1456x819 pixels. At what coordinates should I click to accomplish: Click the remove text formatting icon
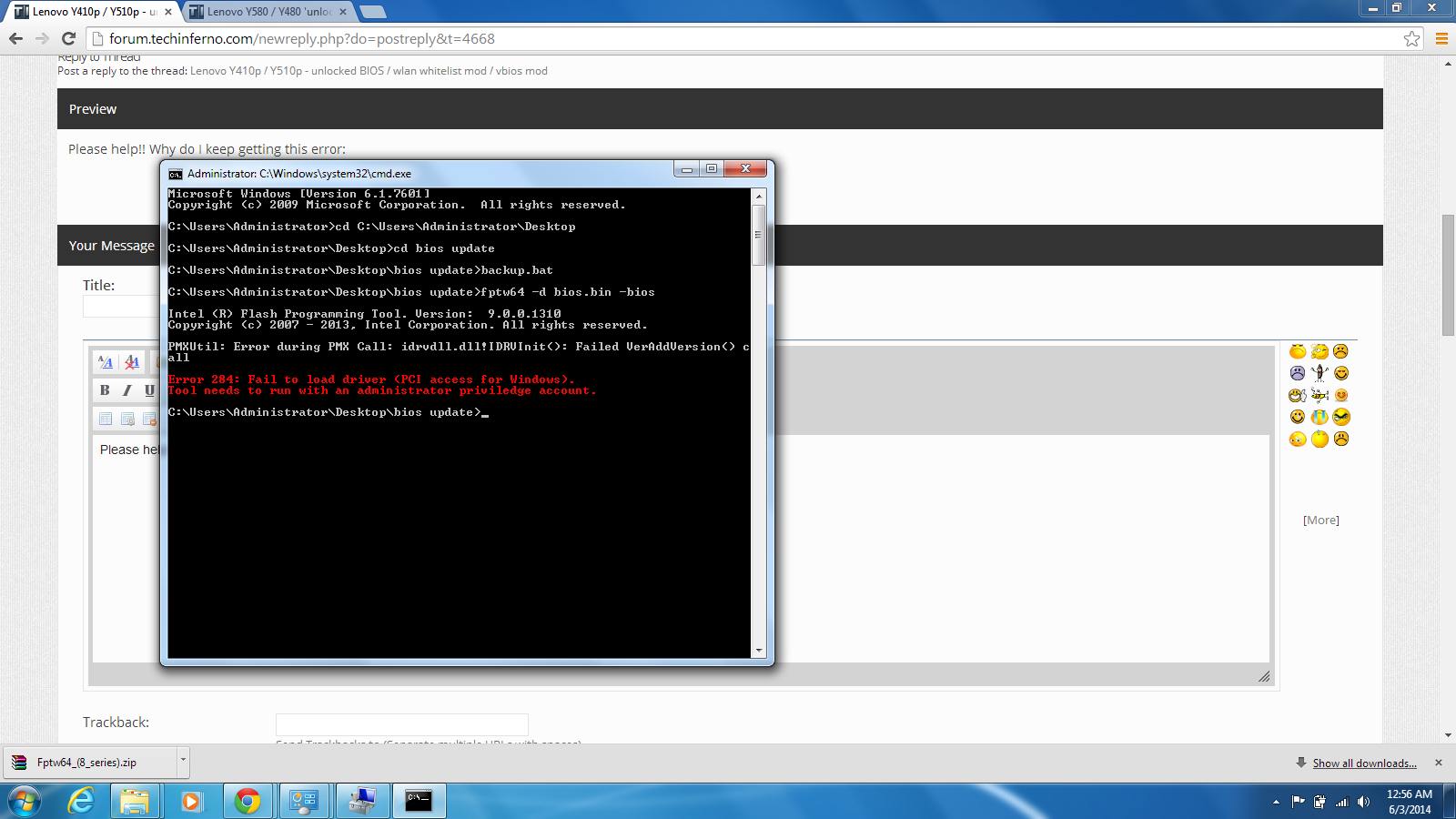pyautogui.click(x=132, y=362)
